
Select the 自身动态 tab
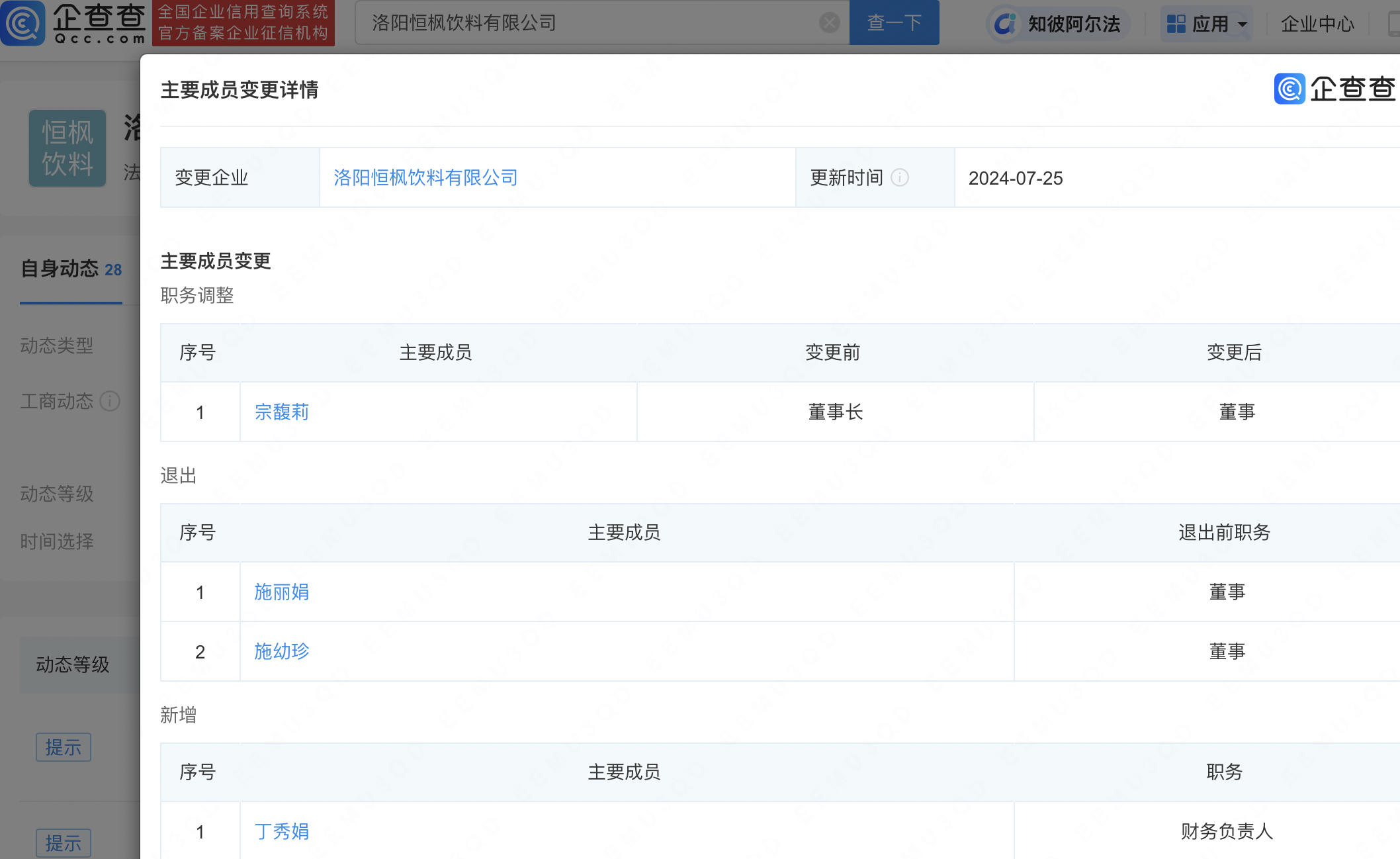point(71,269)
